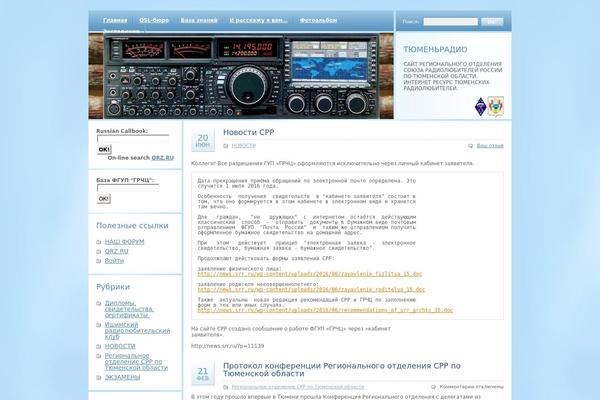
Task: Open QRZ.RU link next to On-line search
Action: [163, 158]
